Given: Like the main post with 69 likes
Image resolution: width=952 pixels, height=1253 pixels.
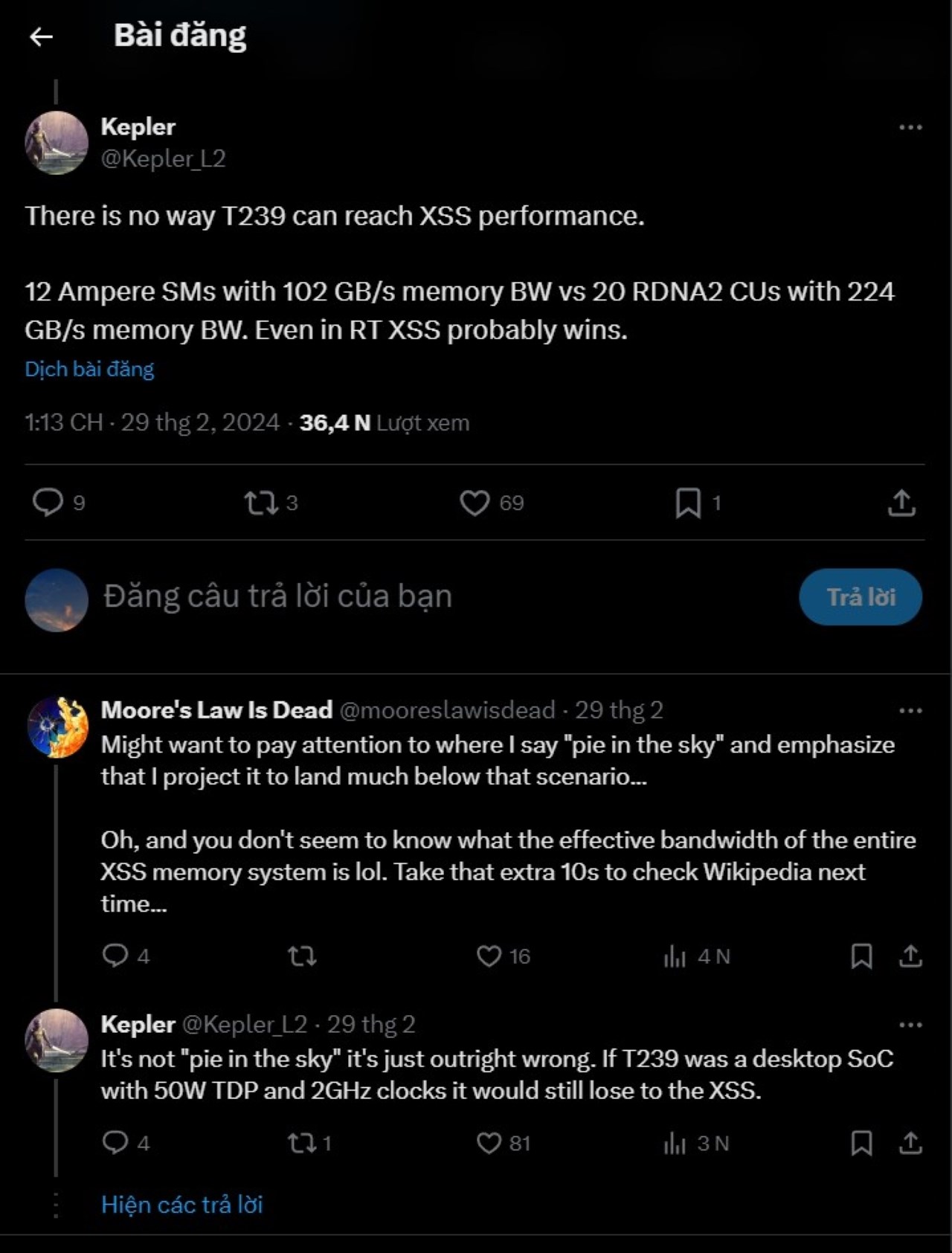Looking at the screenshot, I should click(475, 503).
